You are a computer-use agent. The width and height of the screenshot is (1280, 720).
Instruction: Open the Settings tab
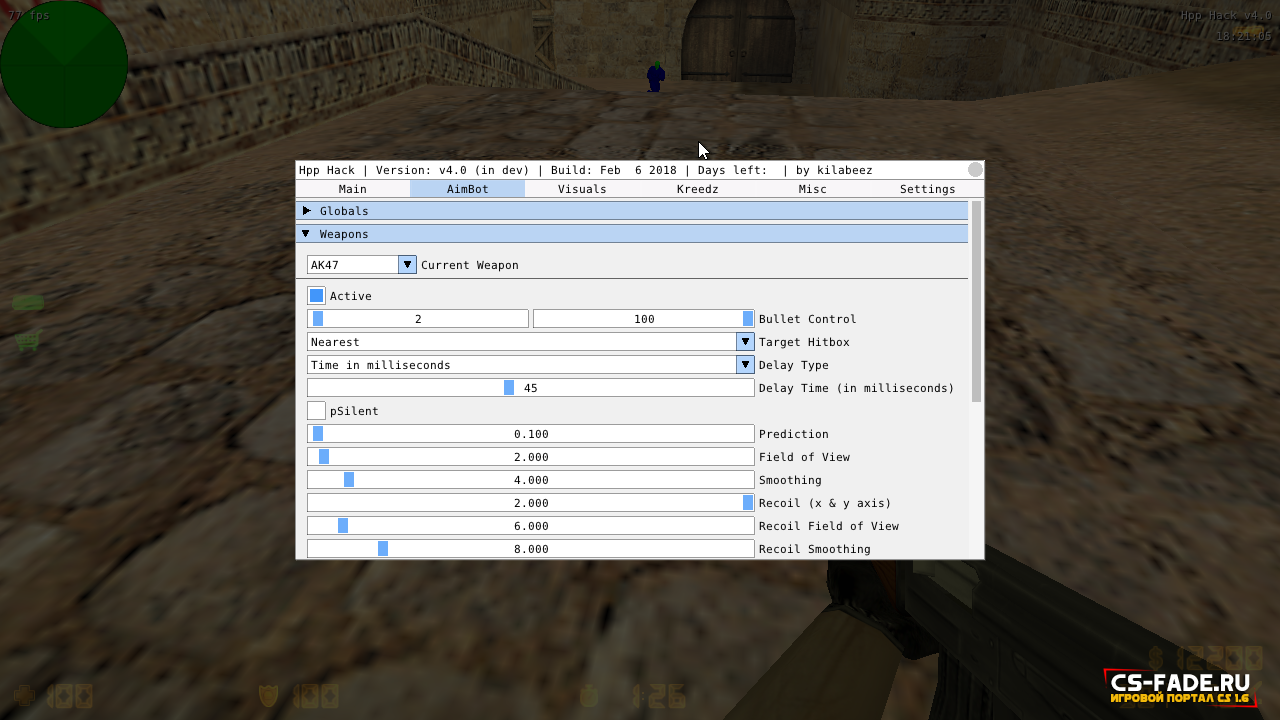pyautogui.click(x=927, y=189)
